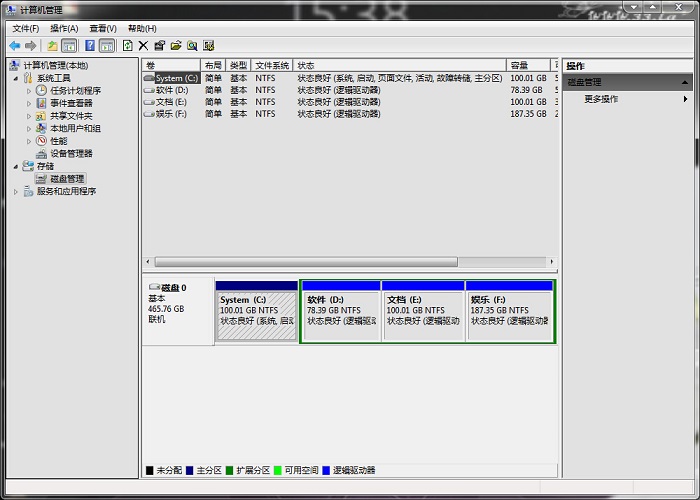Image resolution: width=700 pixels, height=500 pixels.
Task: Open 更多操作 in the actions pane
Action: [601, 99]
